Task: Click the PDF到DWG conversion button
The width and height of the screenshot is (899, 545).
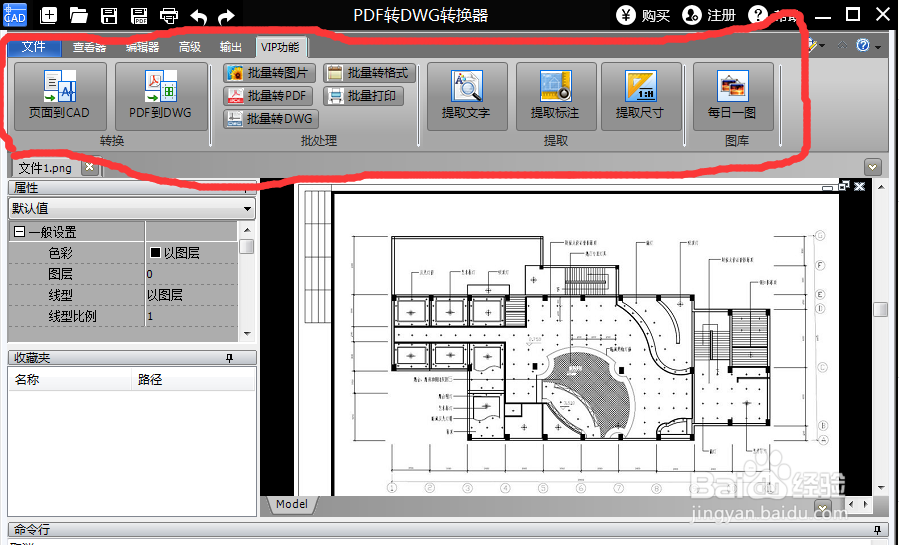Action: point(161,96)
